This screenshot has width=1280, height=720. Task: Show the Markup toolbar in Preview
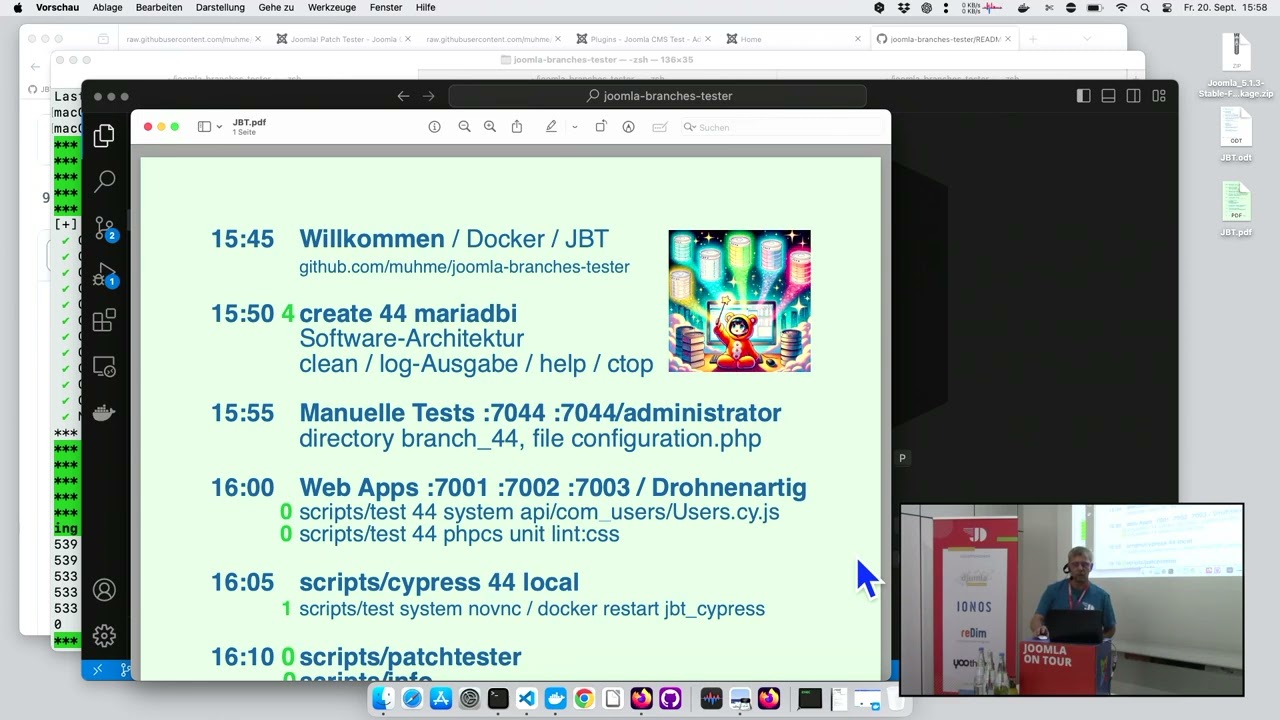click(628, 127)
